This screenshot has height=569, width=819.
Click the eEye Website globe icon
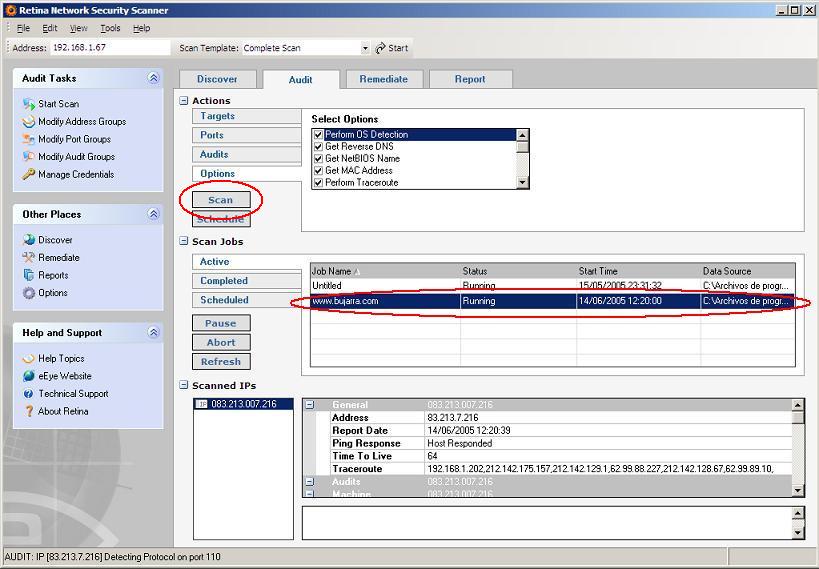point(29,376)
